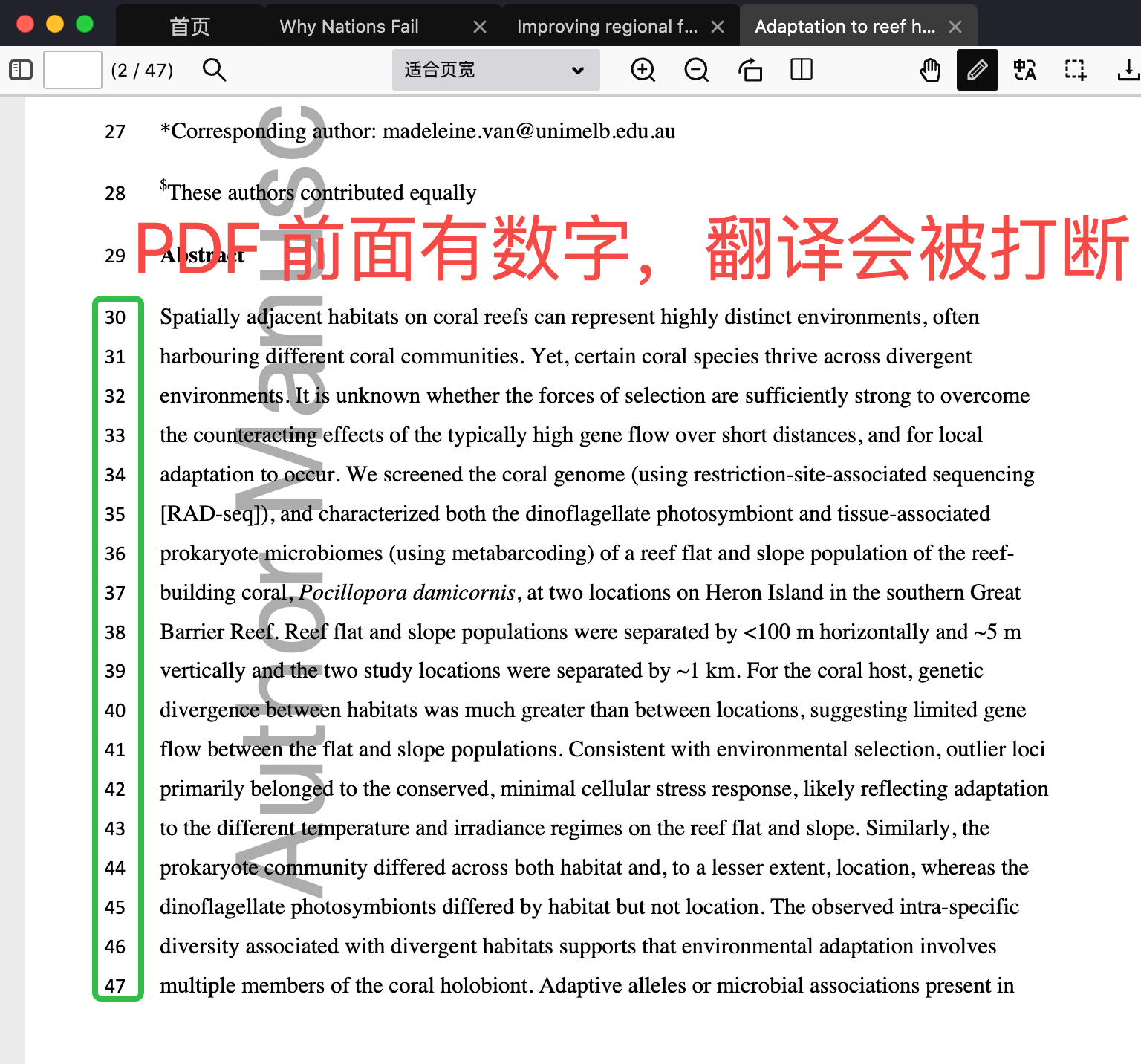
Task: Click 'multiple members of the coral holobiont'
Action: [344, 986]
